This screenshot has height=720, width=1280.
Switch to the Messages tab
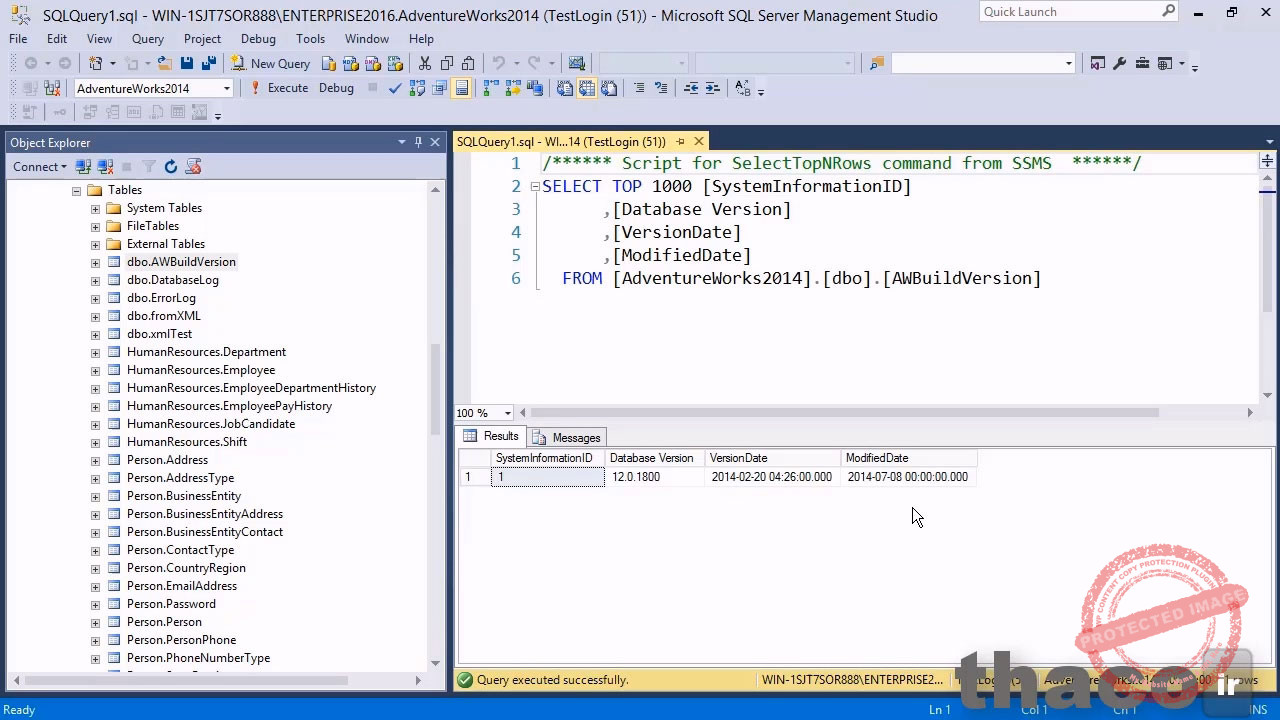pos(567,437)
